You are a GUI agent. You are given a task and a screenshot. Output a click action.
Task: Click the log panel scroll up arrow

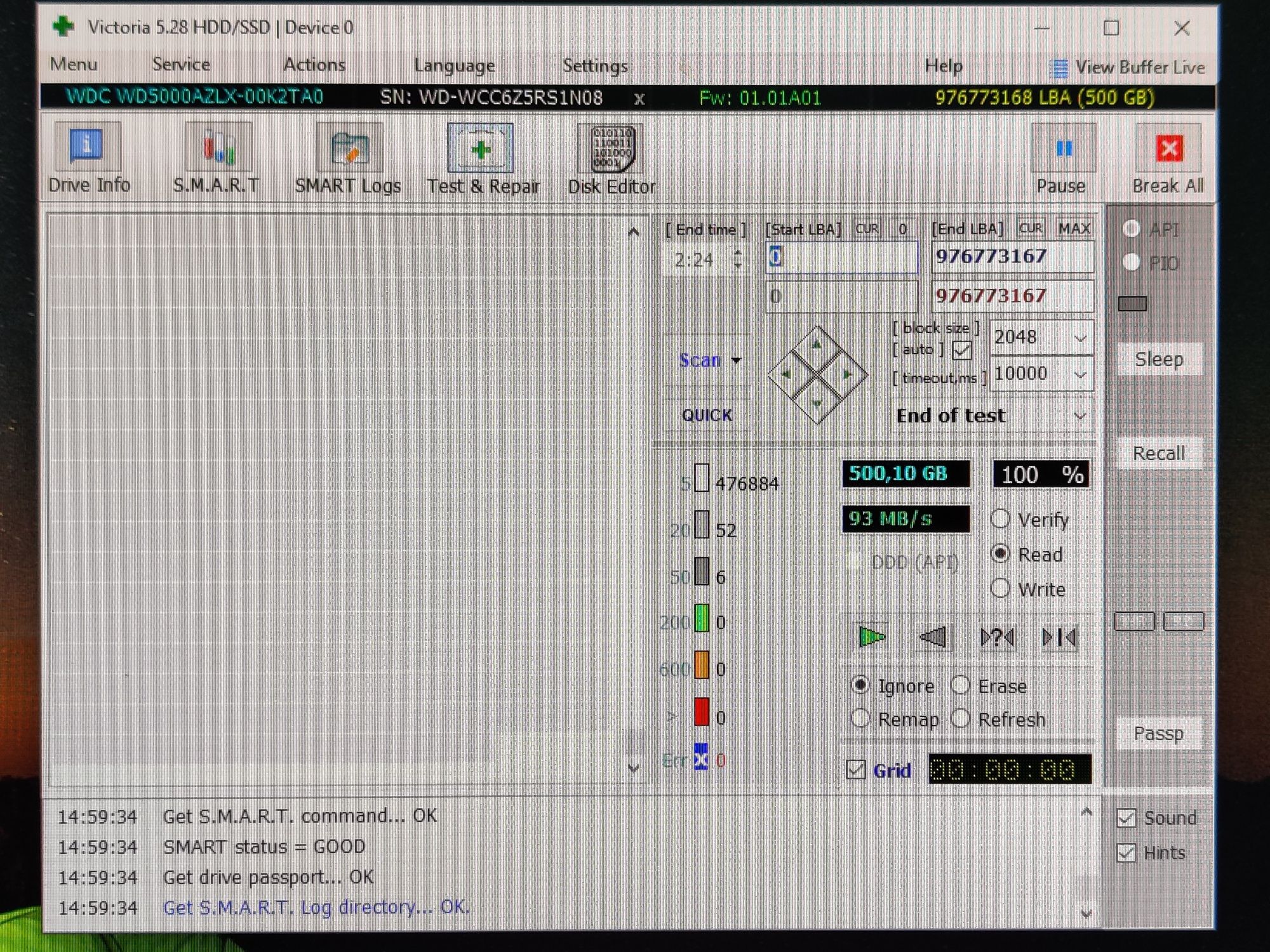(x=1086, y=812)
